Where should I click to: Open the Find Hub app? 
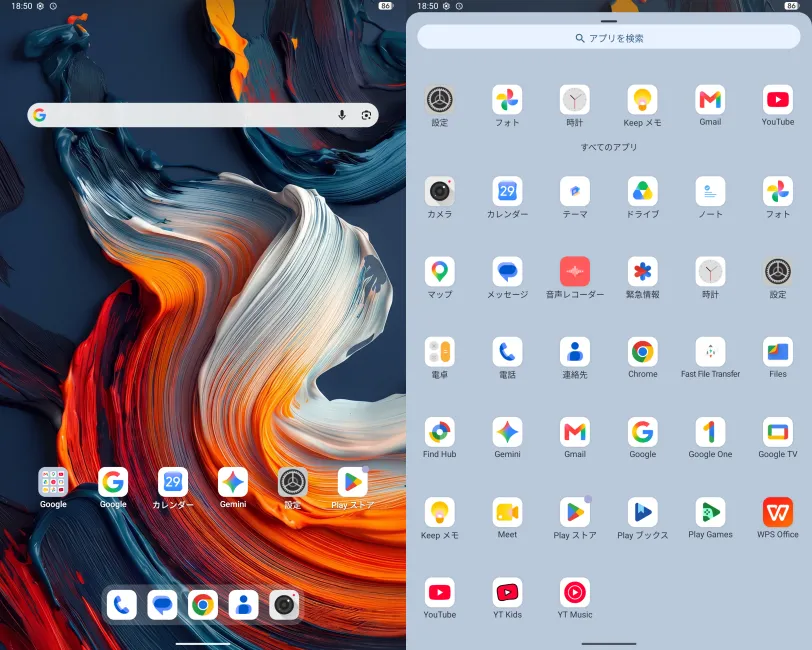pos(440,432)
